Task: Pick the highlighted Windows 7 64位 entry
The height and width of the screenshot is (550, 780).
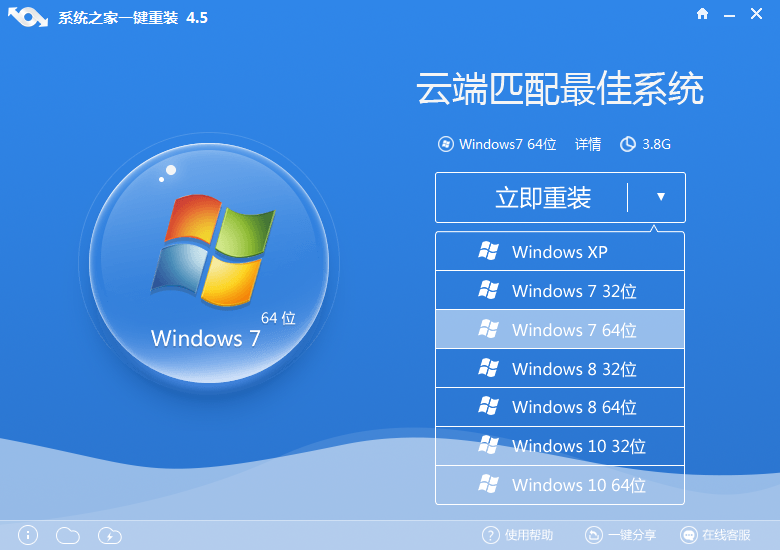Action: pyautogui.click(x=560, y=329)
